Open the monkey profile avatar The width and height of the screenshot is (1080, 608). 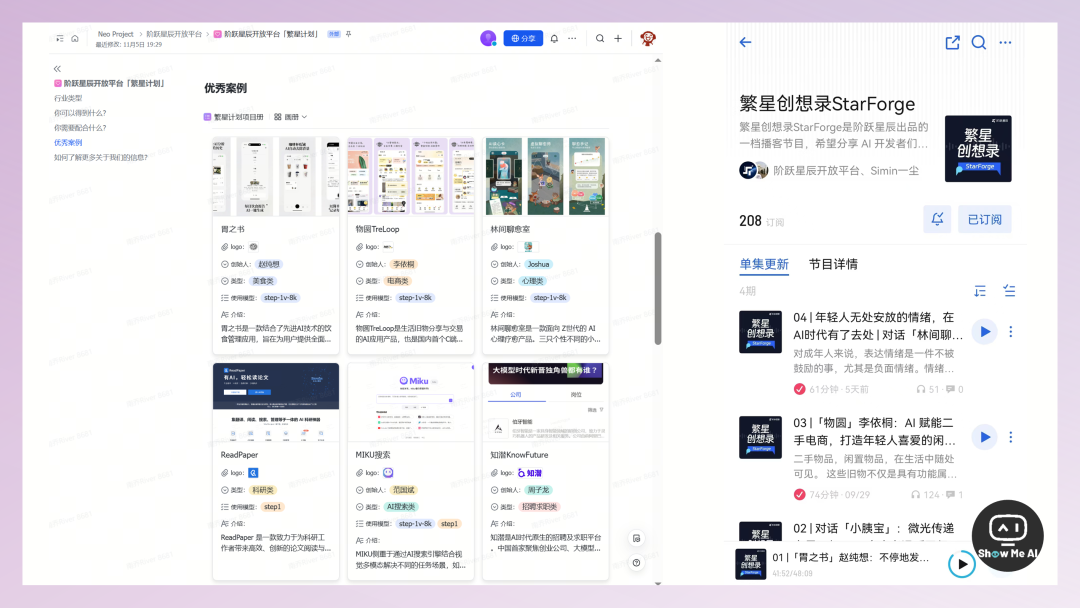647,39
